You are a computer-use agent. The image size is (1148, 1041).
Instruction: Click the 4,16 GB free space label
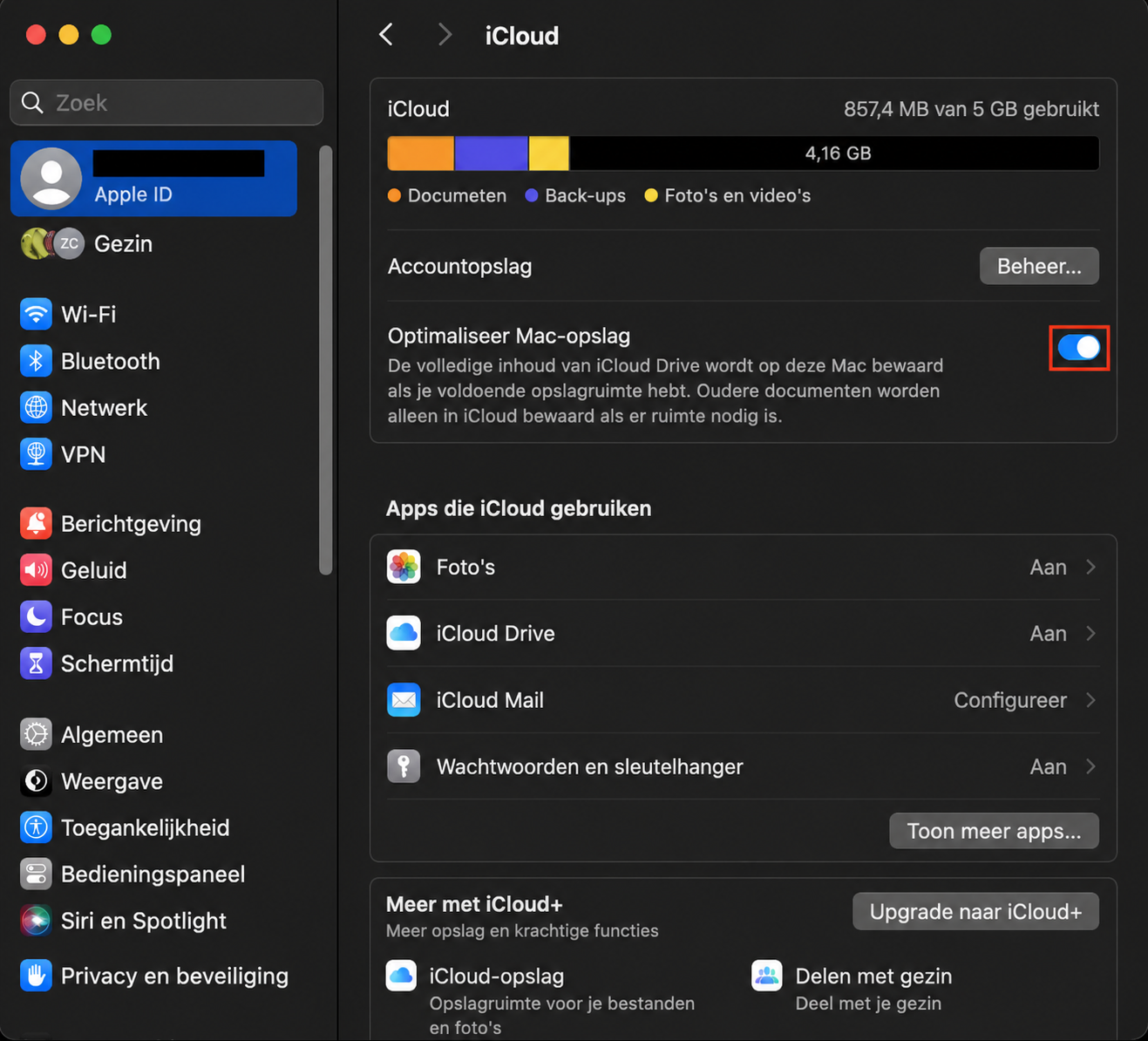(838, 153)
